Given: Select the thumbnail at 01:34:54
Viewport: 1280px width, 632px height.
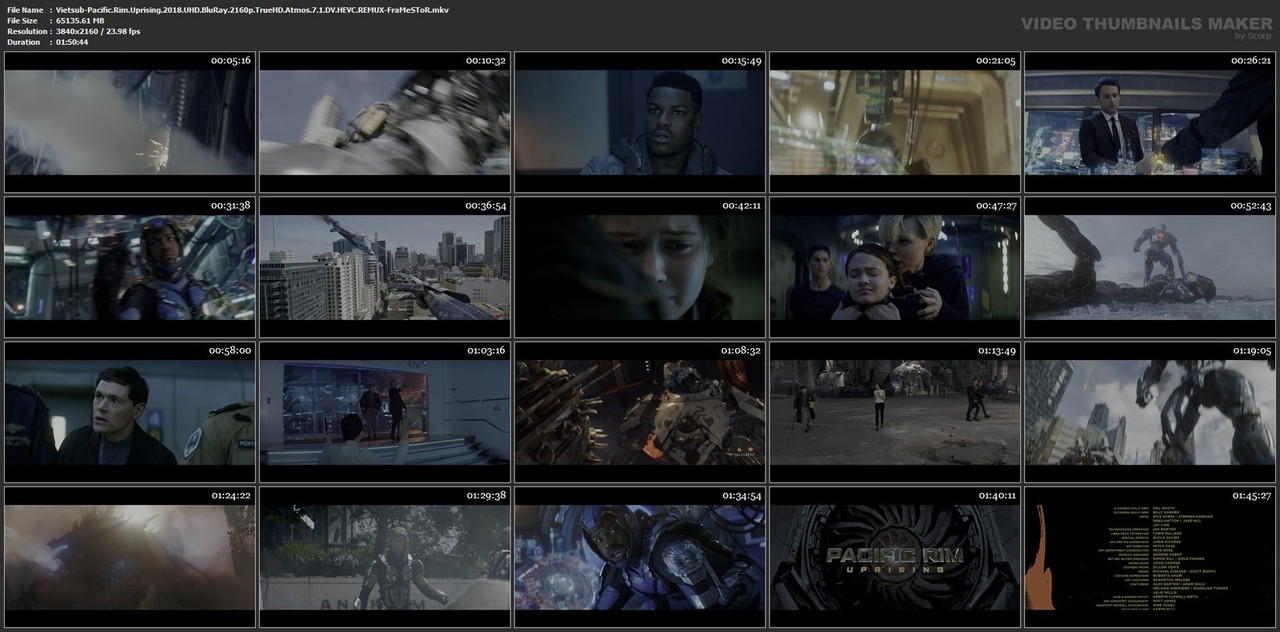Looking at the screenshot, I should click(640, 555).
